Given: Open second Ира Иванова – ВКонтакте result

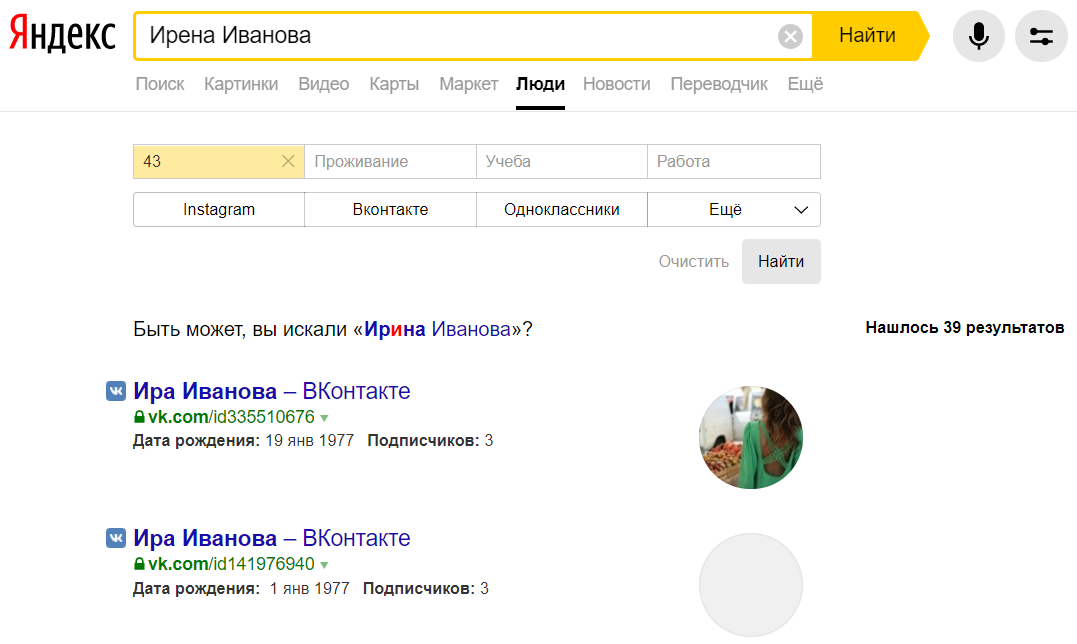Looking at the screenshot, I should click(272, 538).
